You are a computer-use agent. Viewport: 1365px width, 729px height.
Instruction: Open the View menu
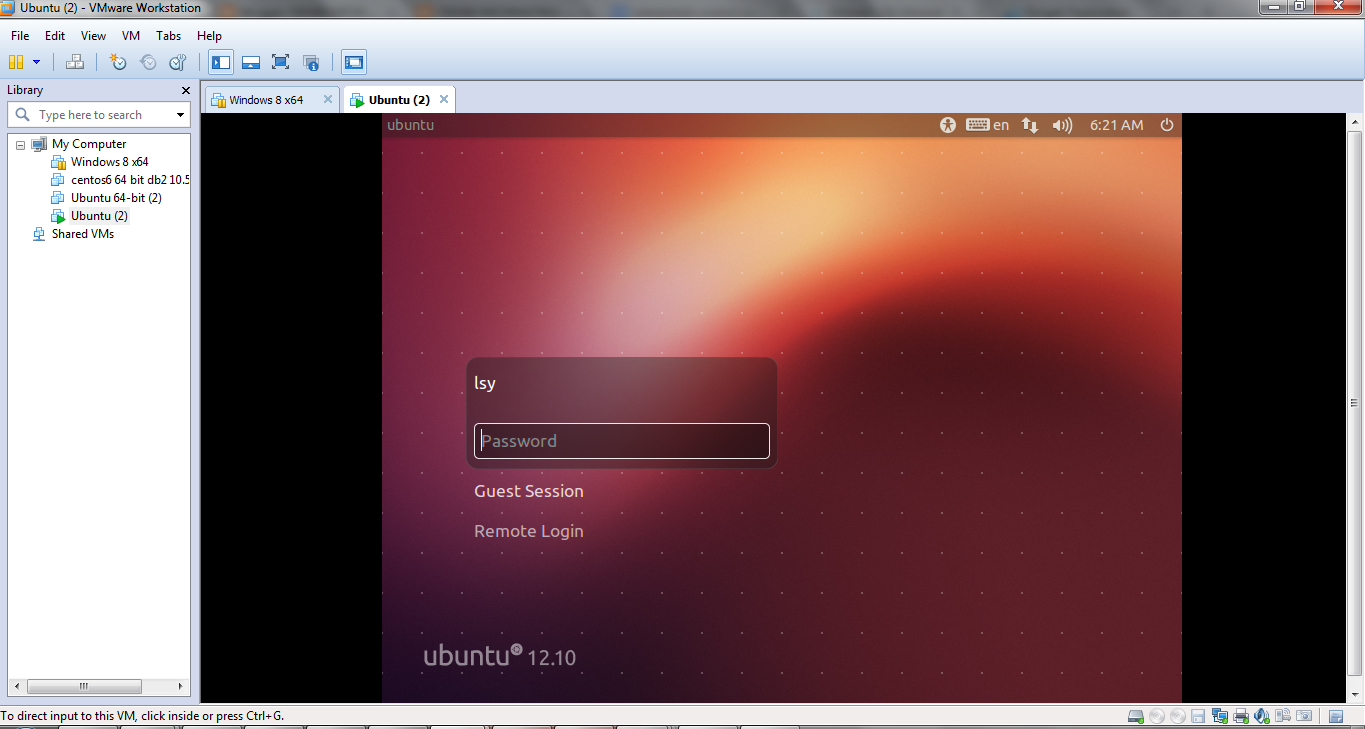click(93, 35)
